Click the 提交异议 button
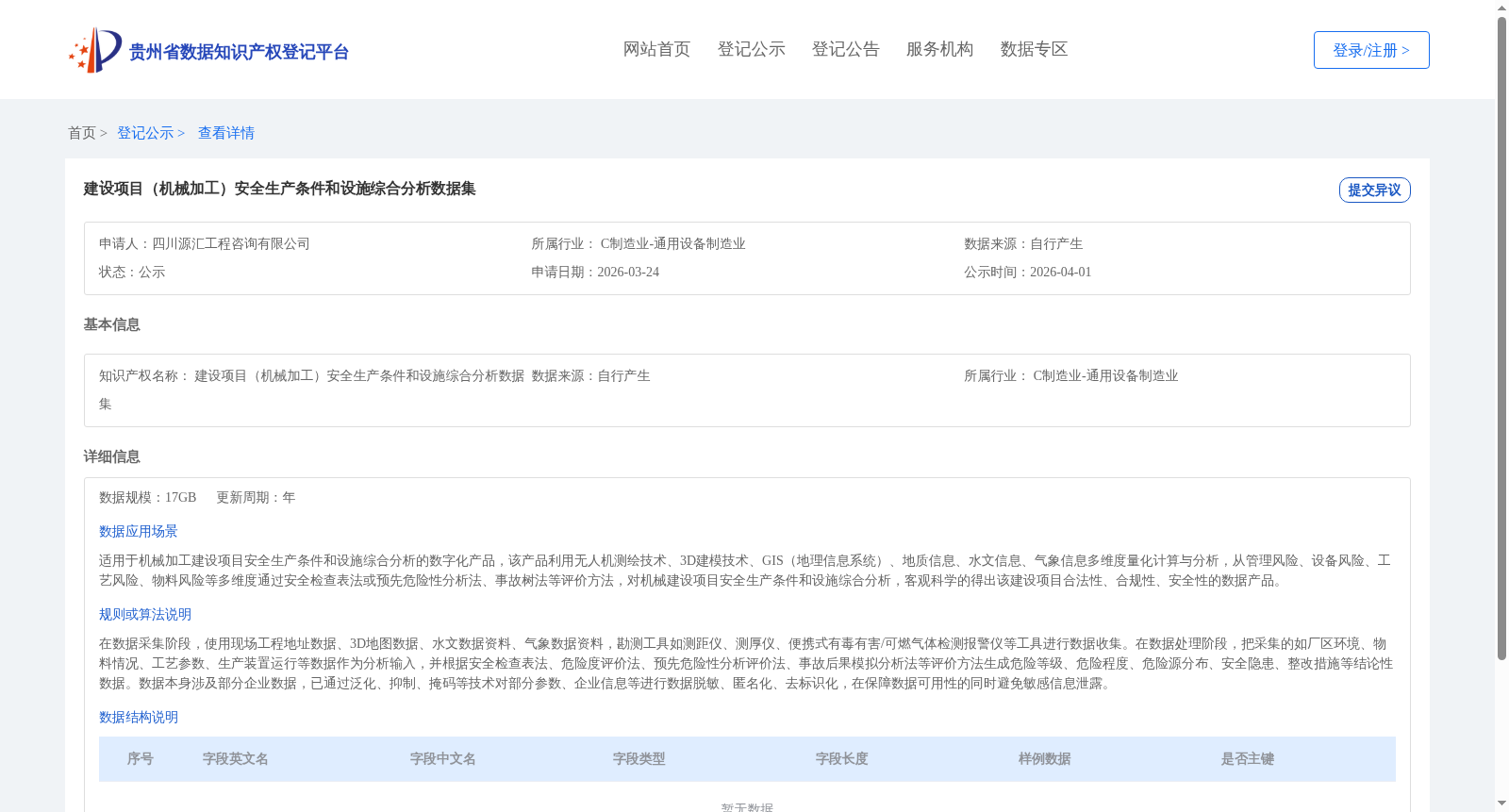 [1374, 190]
